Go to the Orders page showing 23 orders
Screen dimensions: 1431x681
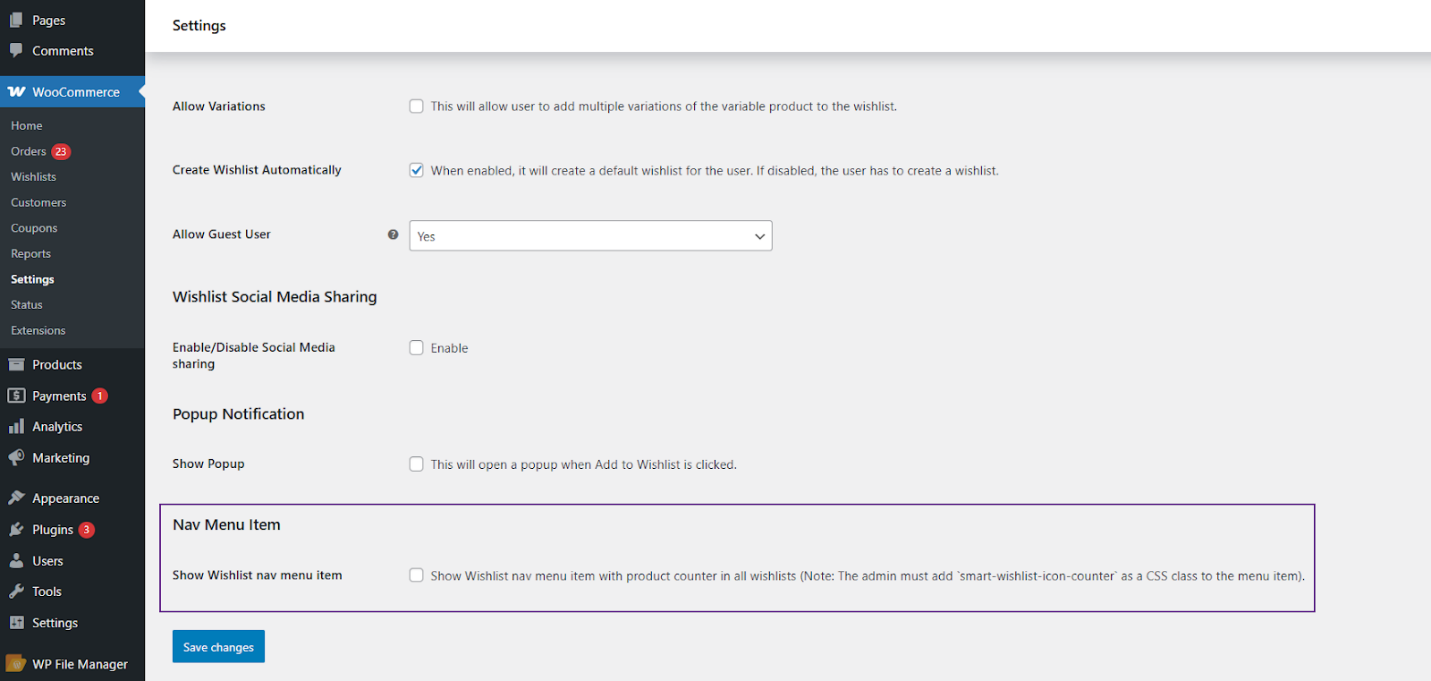[x=30, y=151]
